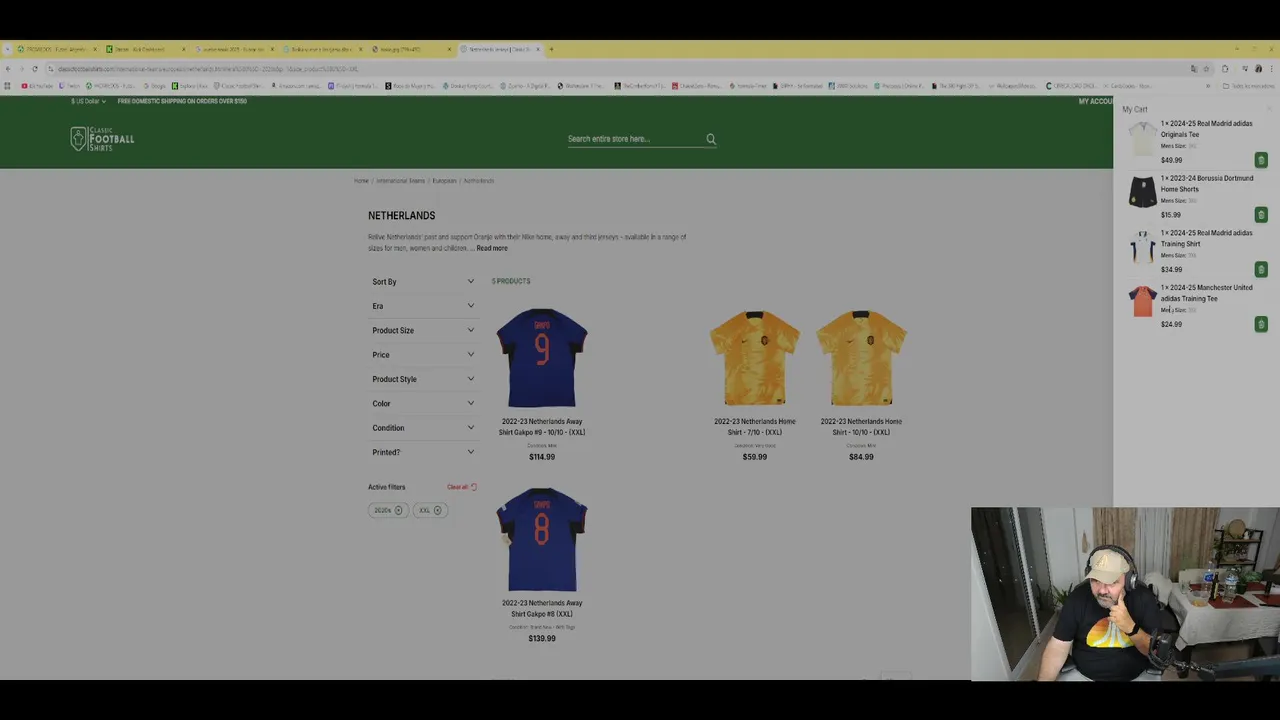Click Home in the breadcrumb
Viewport: 1280px width, 720px height.
[361, 181]
